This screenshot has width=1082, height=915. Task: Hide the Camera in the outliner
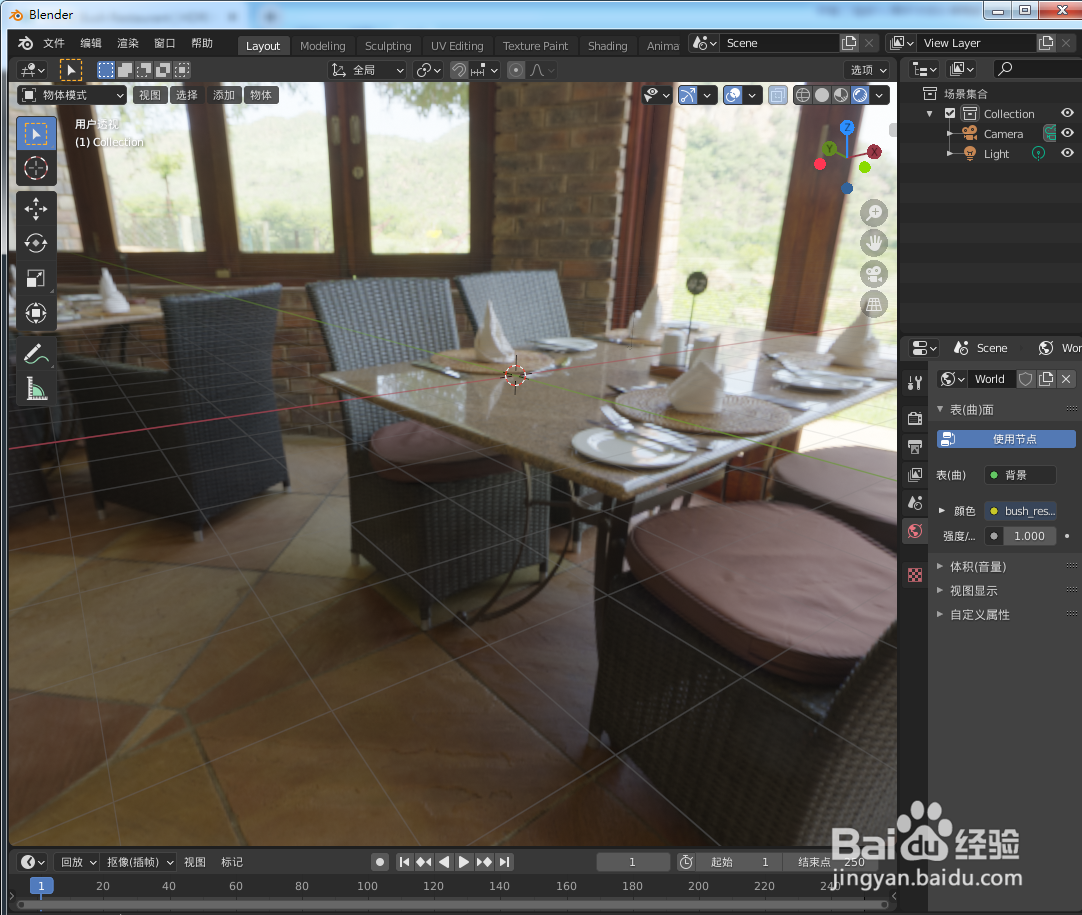tap(1066, 133)
